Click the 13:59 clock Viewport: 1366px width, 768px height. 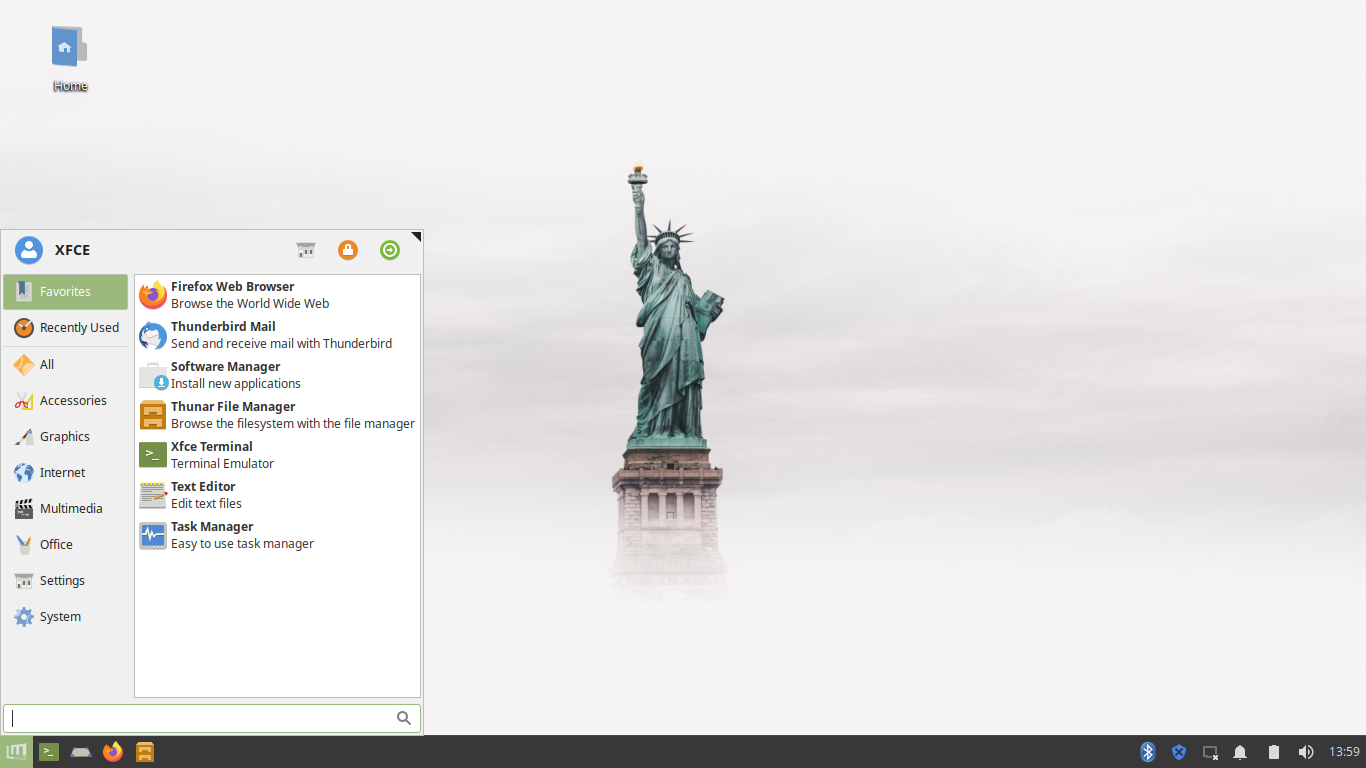pos(1344,752)
